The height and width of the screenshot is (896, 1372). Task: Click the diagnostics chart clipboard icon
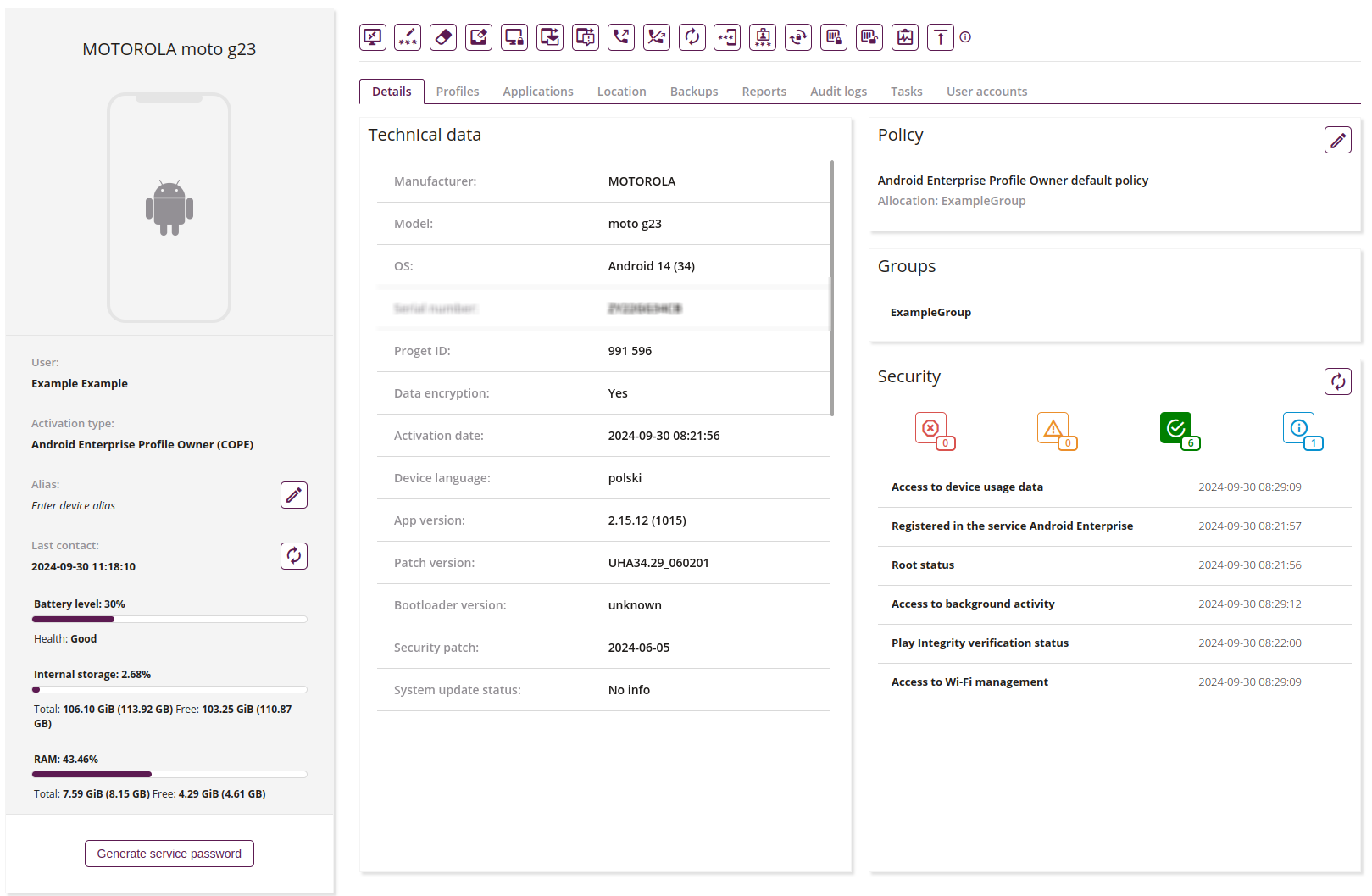tap(905, 37)
